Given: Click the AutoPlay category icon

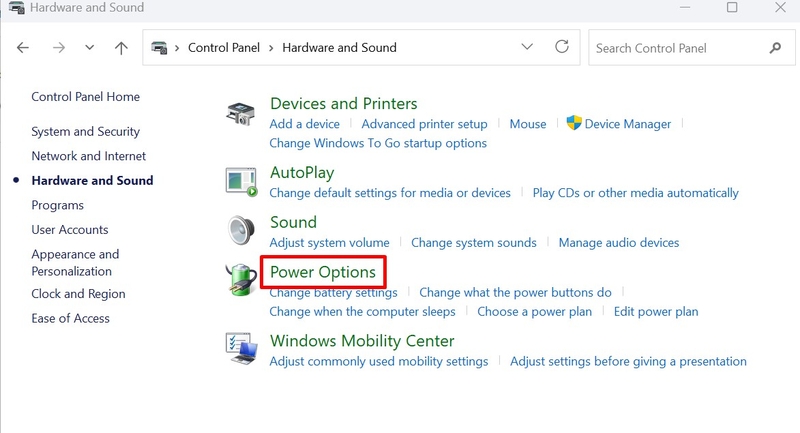Looking at the screenshot, I should tap(241, 182).
